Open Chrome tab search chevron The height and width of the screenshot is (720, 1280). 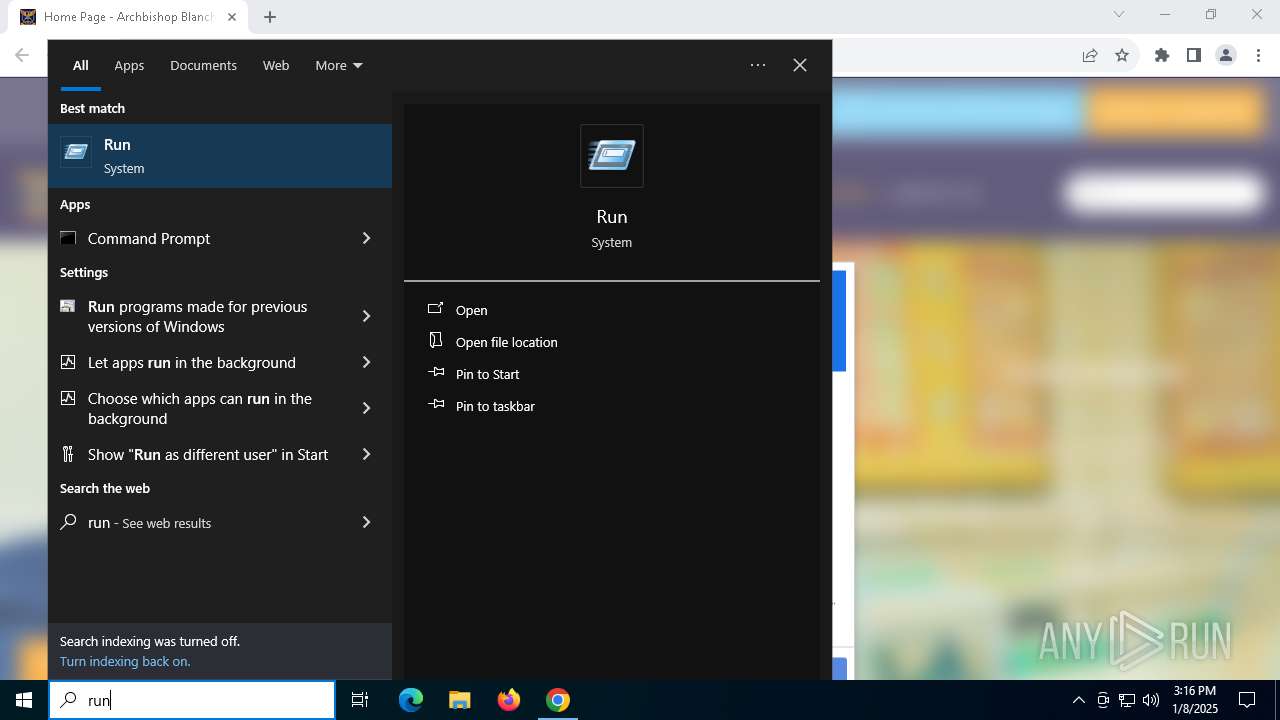tap(1119, 14)
